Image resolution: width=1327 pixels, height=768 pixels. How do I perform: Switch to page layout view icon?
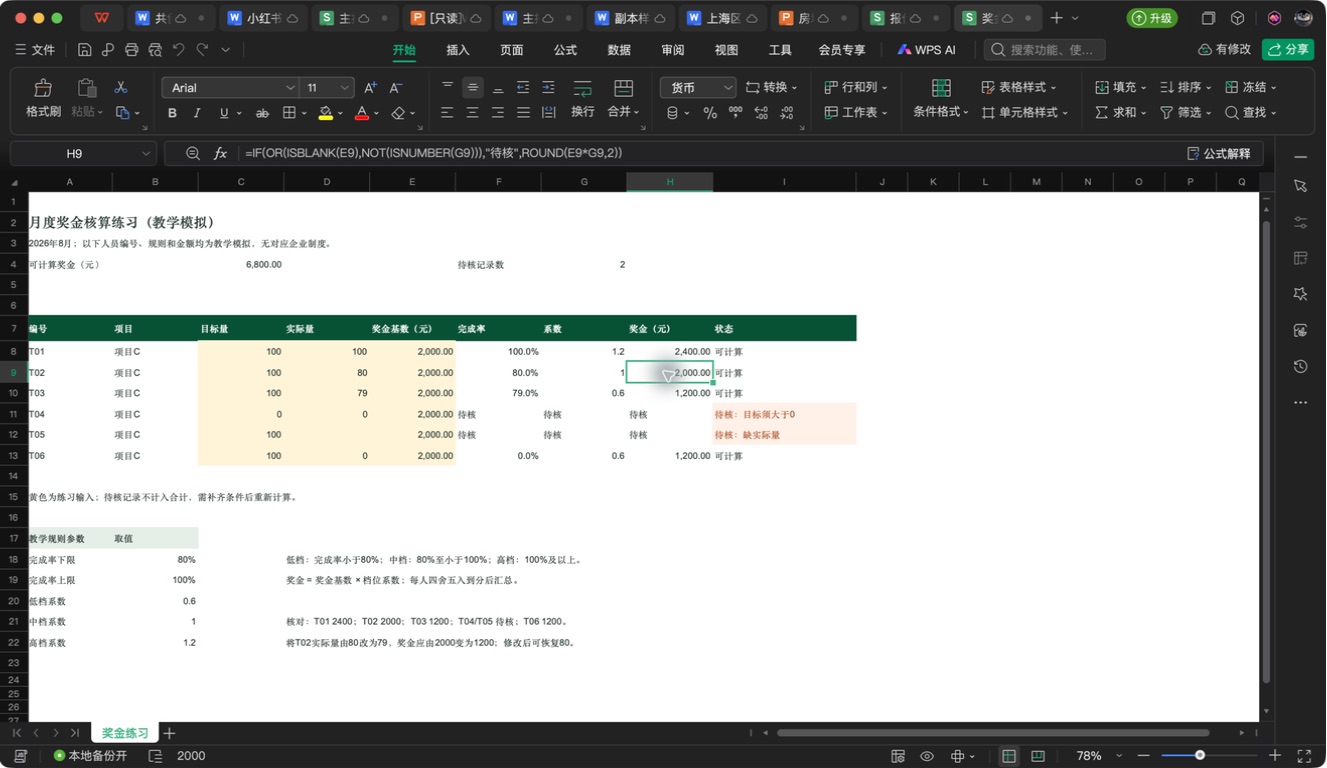[x=1038, y=756]
